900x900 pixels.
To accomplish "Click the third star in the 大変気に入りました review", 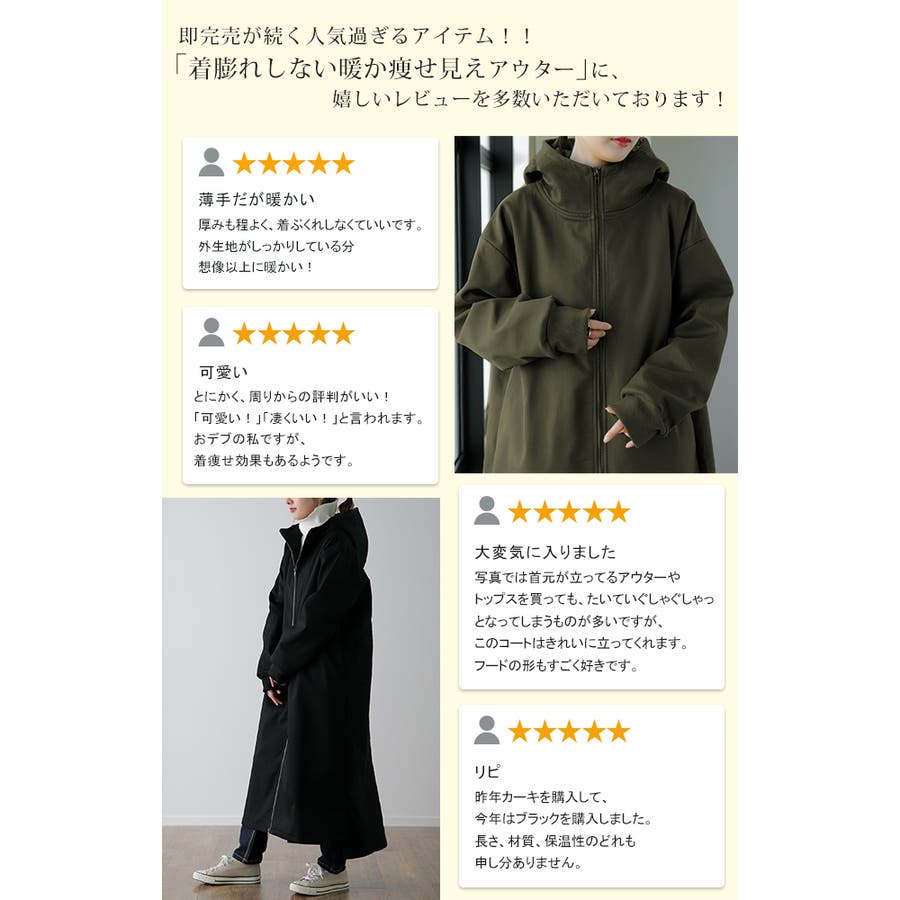I will pos(569,511).
